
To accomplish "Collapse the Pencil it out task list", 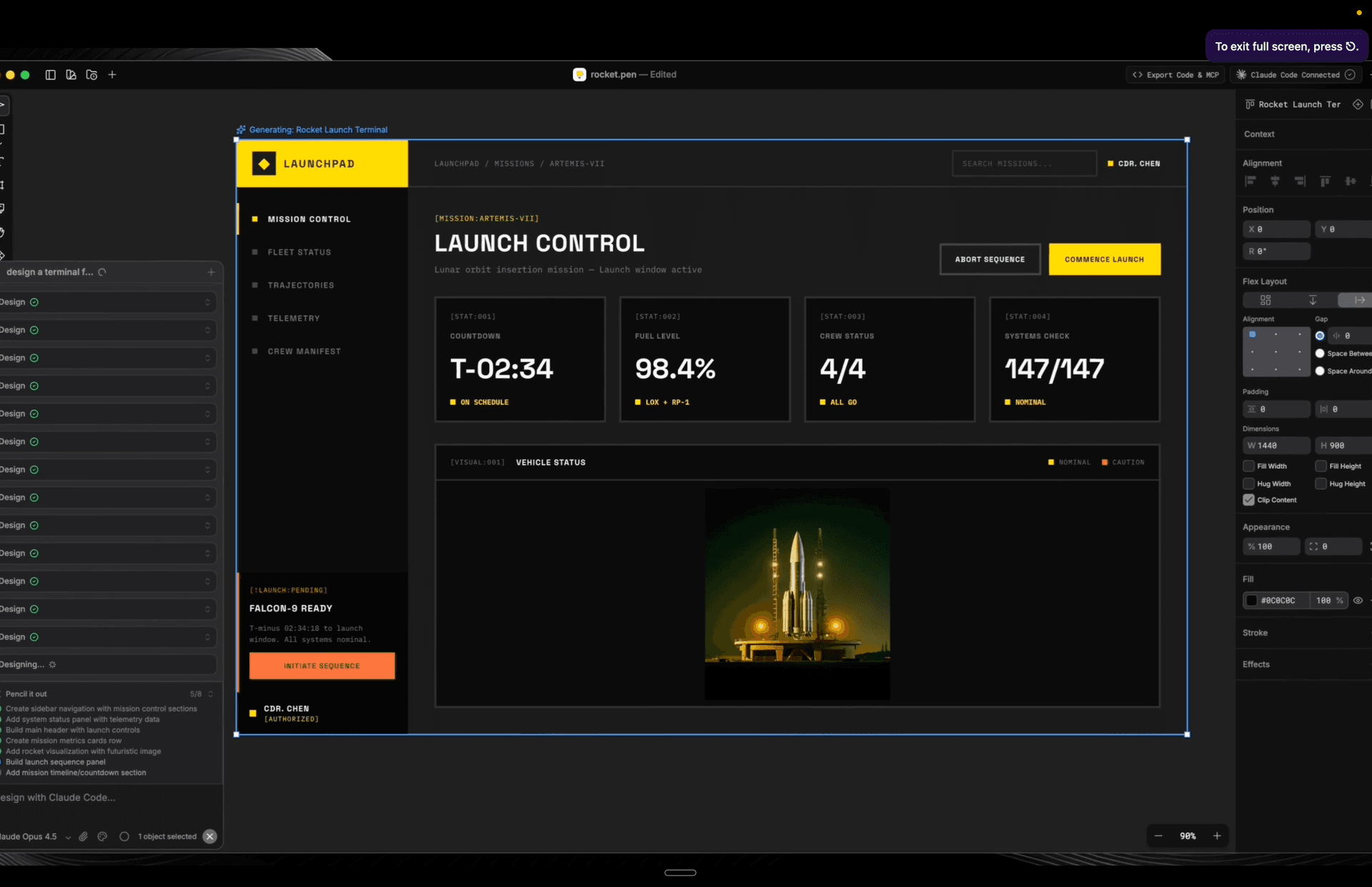I will point(210,694).
